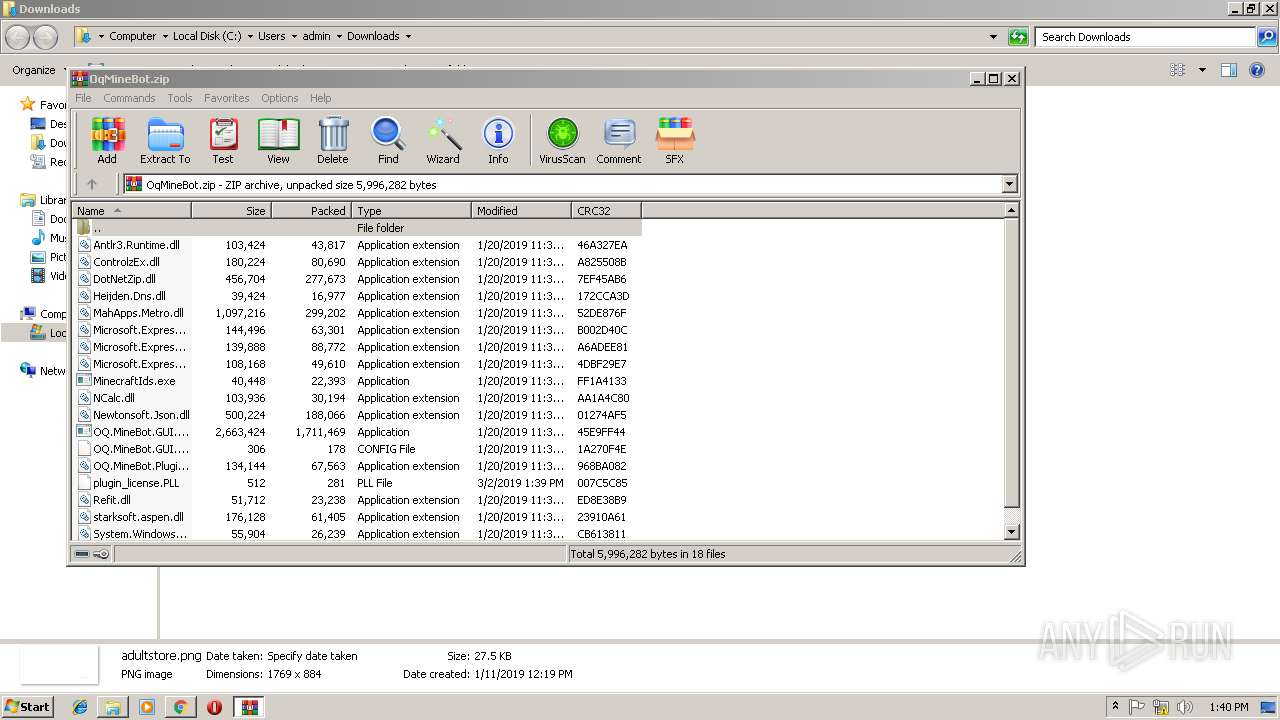Select NCalc.dll file row

click(x=357, y=398)
